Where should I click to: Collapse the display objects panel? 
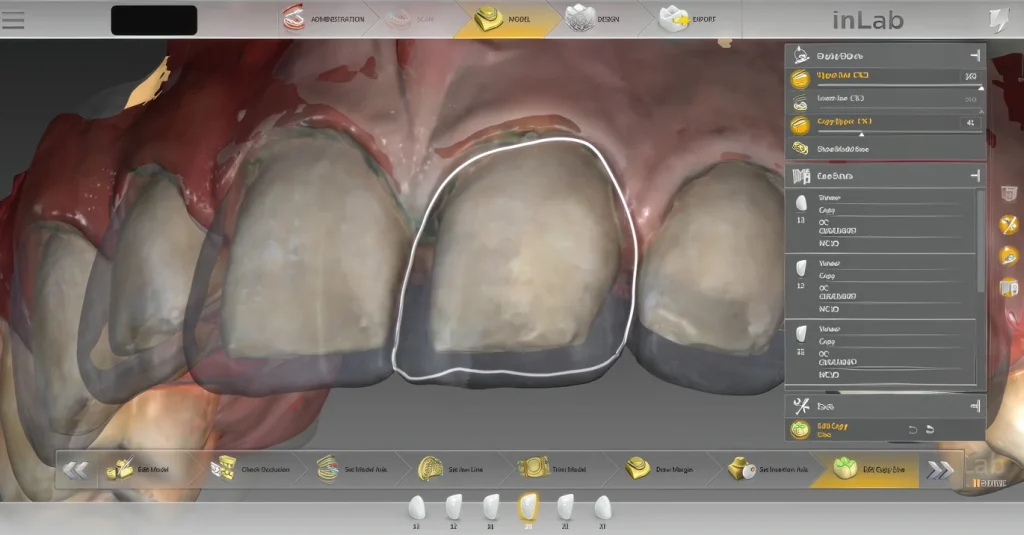(973, 56)
